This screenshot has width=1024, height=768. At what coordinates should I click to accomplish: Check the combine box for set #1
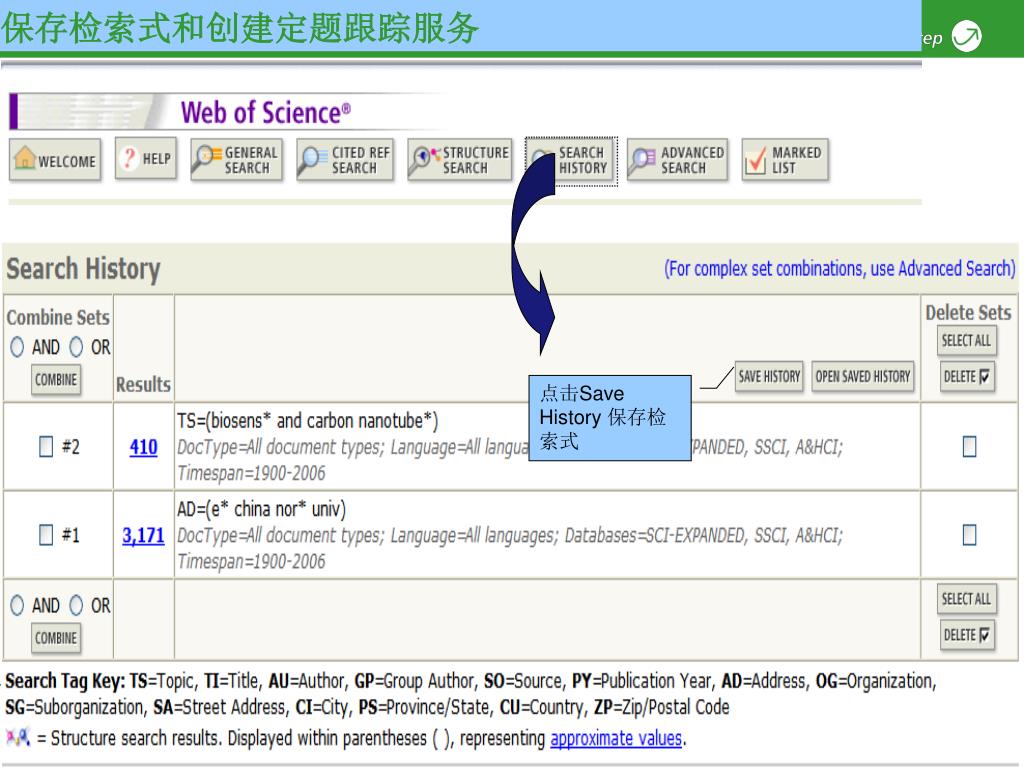(46, 535)
